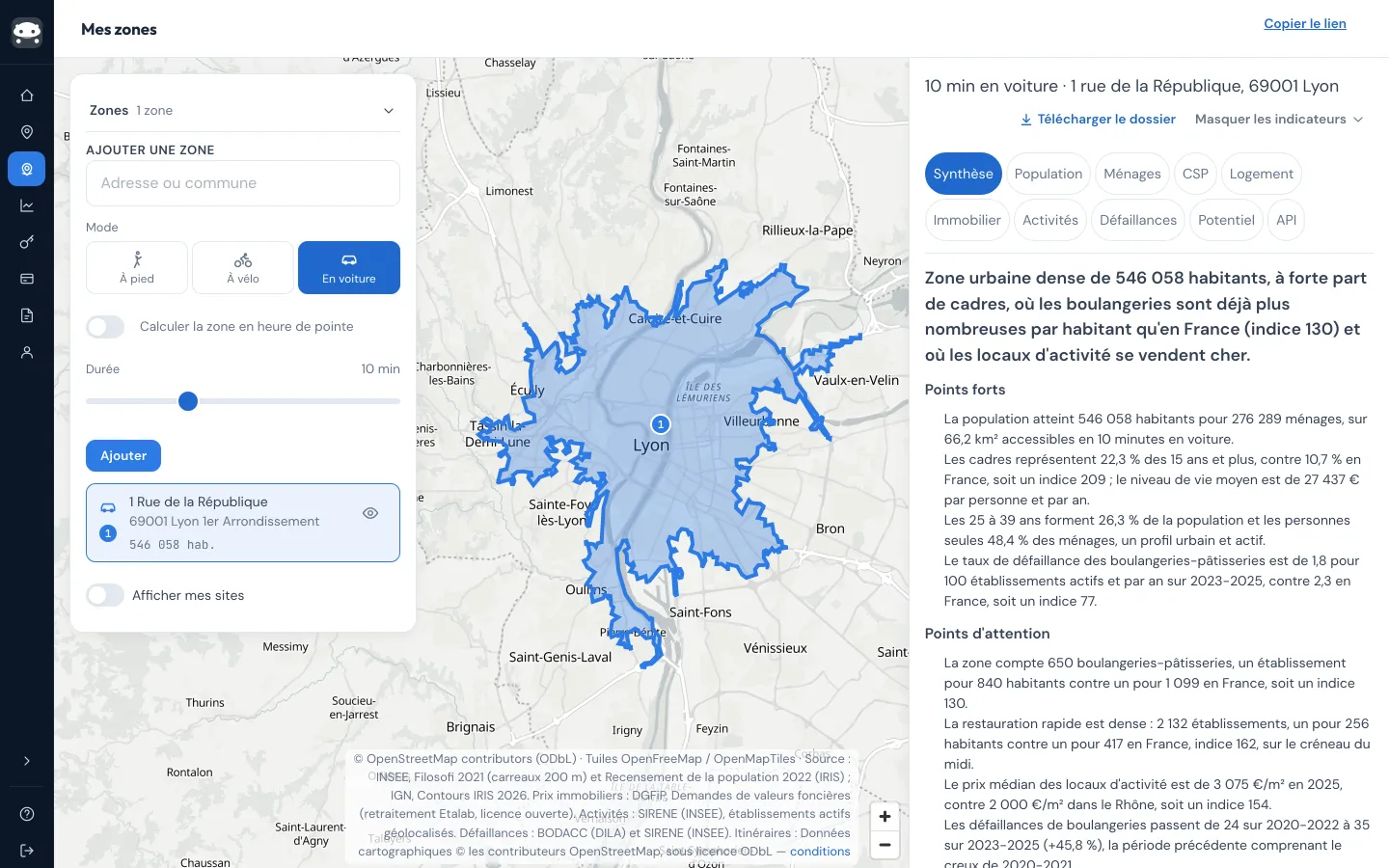Click the car icon in zone card
Image resolution: width=1389 pixels, height=868 pixels.
pyautogui.click(x=108, y=507)
